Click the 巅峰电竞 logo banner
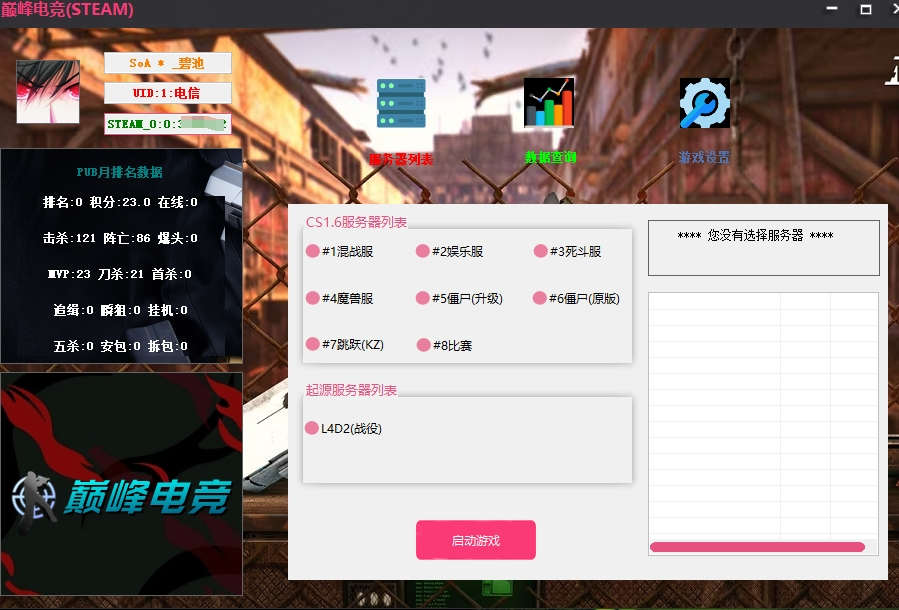Viewport: 899px width, 610px height. coord(121,484)
